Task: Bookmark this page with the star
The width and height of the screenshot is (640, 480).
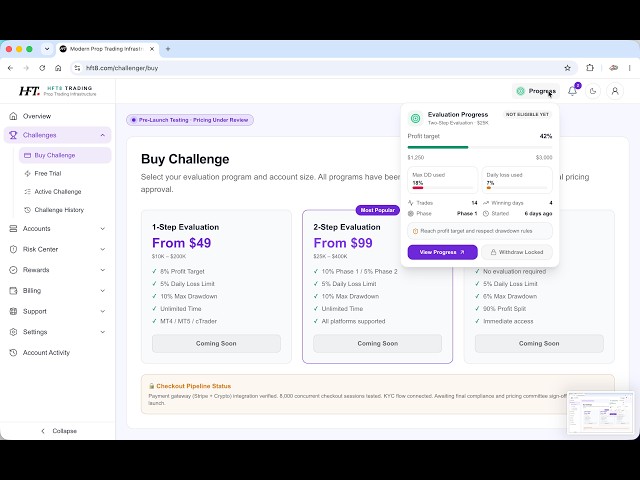Action: 567,68
